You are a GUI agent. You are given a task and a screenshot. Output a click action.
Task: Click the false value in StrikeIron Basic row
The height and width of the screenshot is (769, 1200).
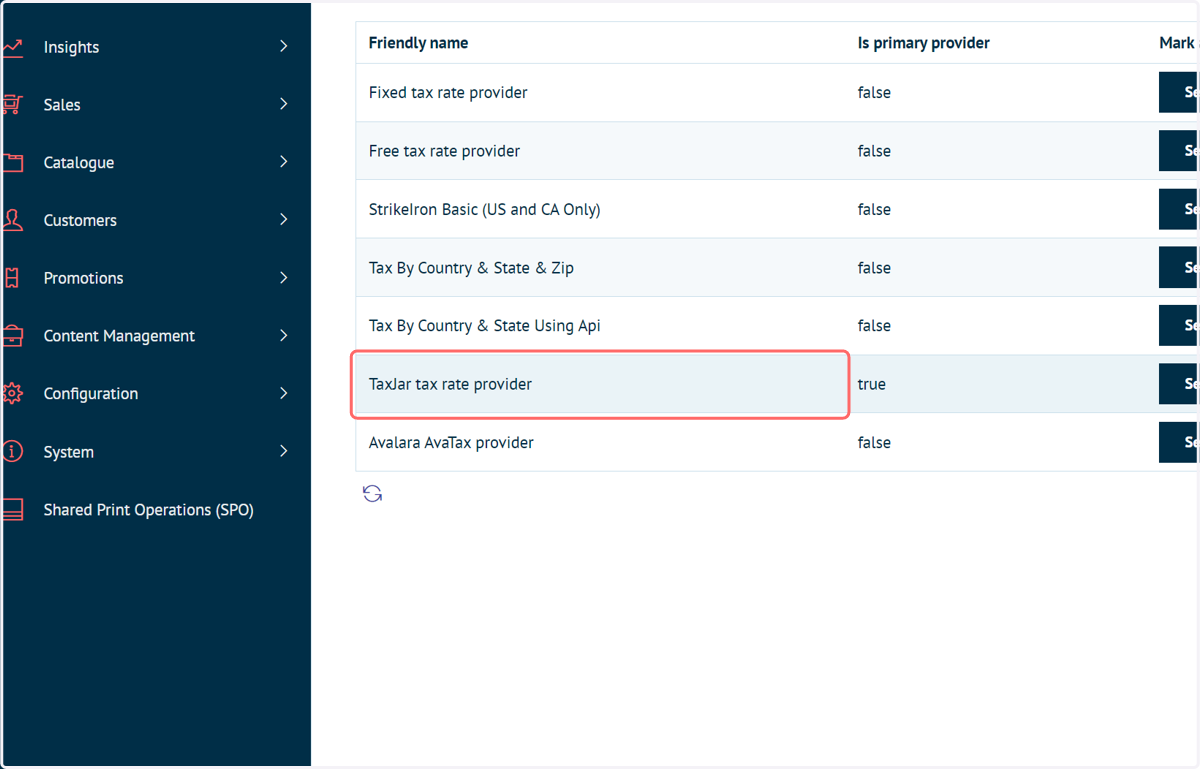(x=874, y=209)
